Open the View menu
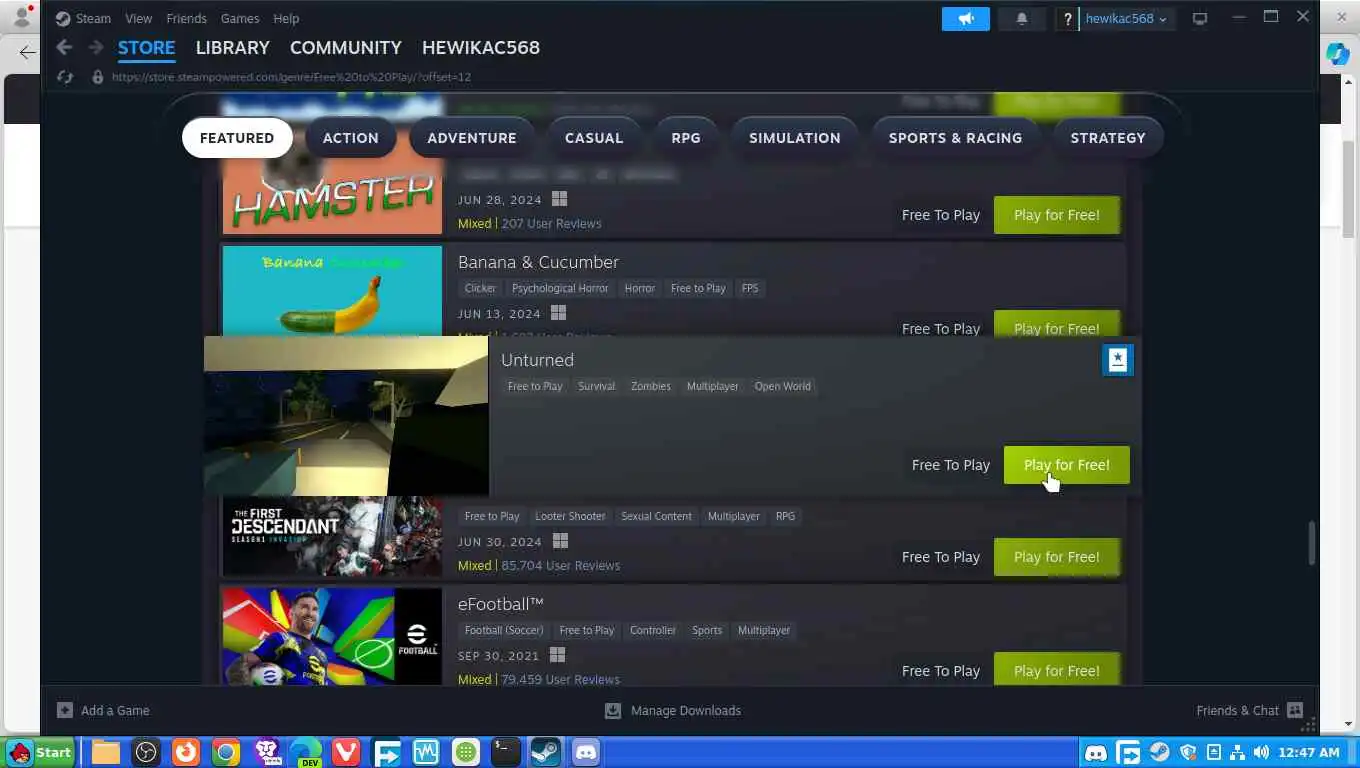This screenshot has height=768, width=1360. pyautogui.click(x=139, y=18)
